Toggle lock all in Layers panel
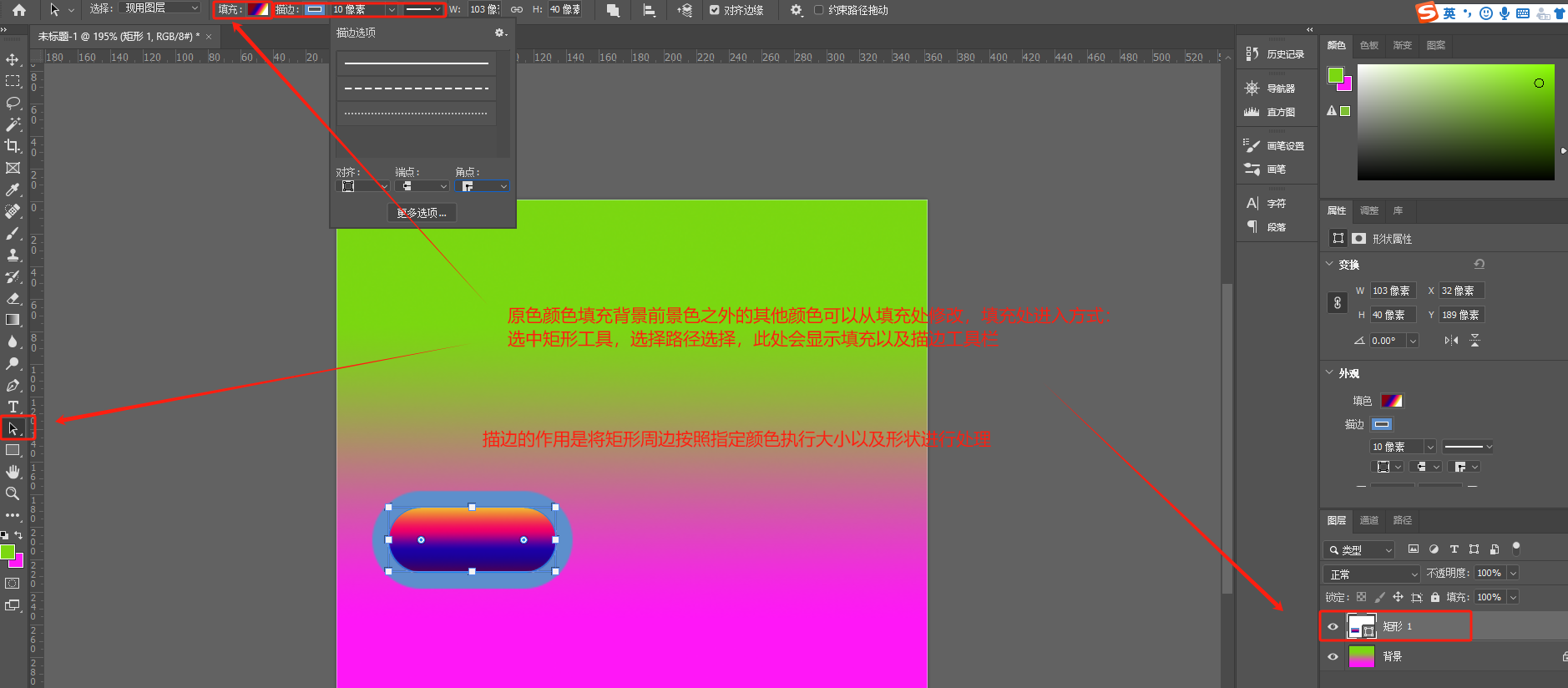This screenshot has width=1568, height=688. pos(1435,597)
